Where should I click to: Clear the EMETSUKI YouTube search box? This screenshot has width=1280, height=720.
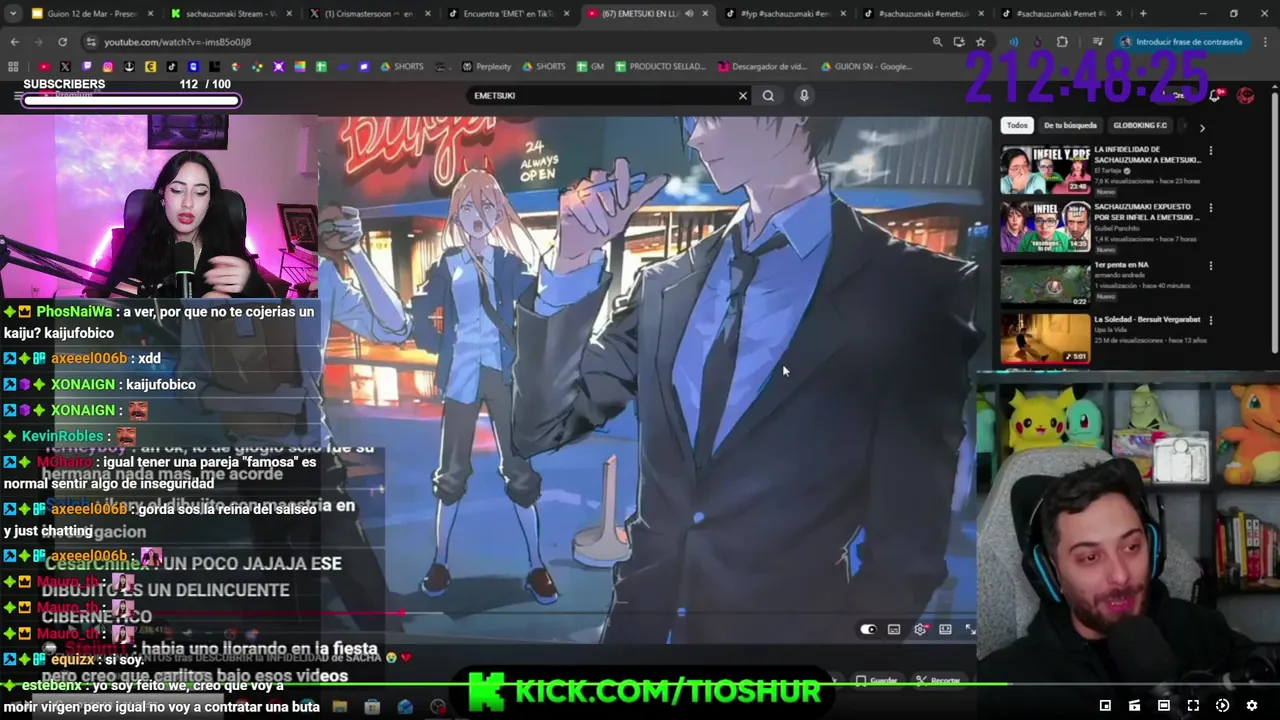(x=742, y=96)
